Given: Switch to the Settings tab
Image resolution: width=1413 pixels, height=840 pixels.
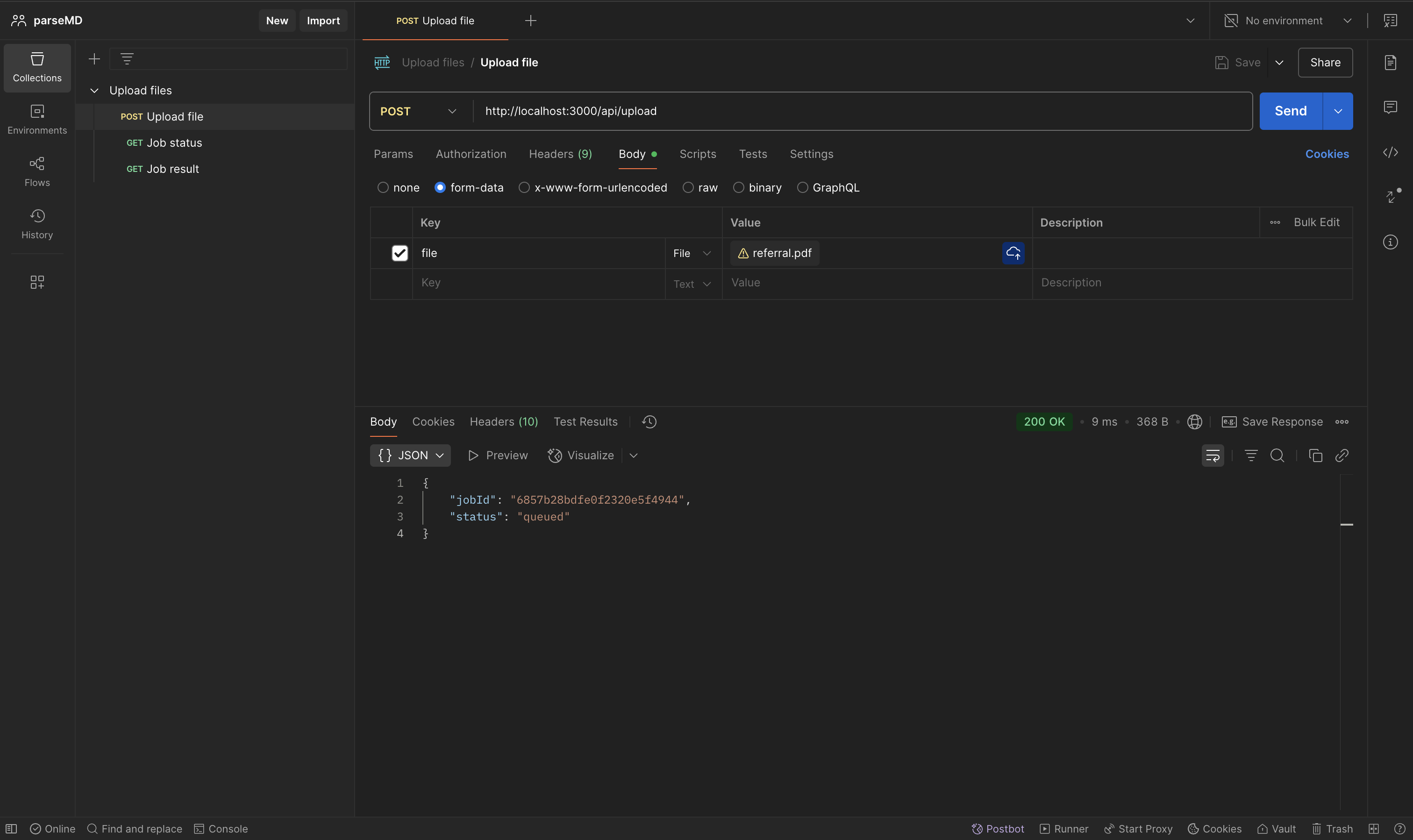Looking at the screenshot, I should [811, 154].
